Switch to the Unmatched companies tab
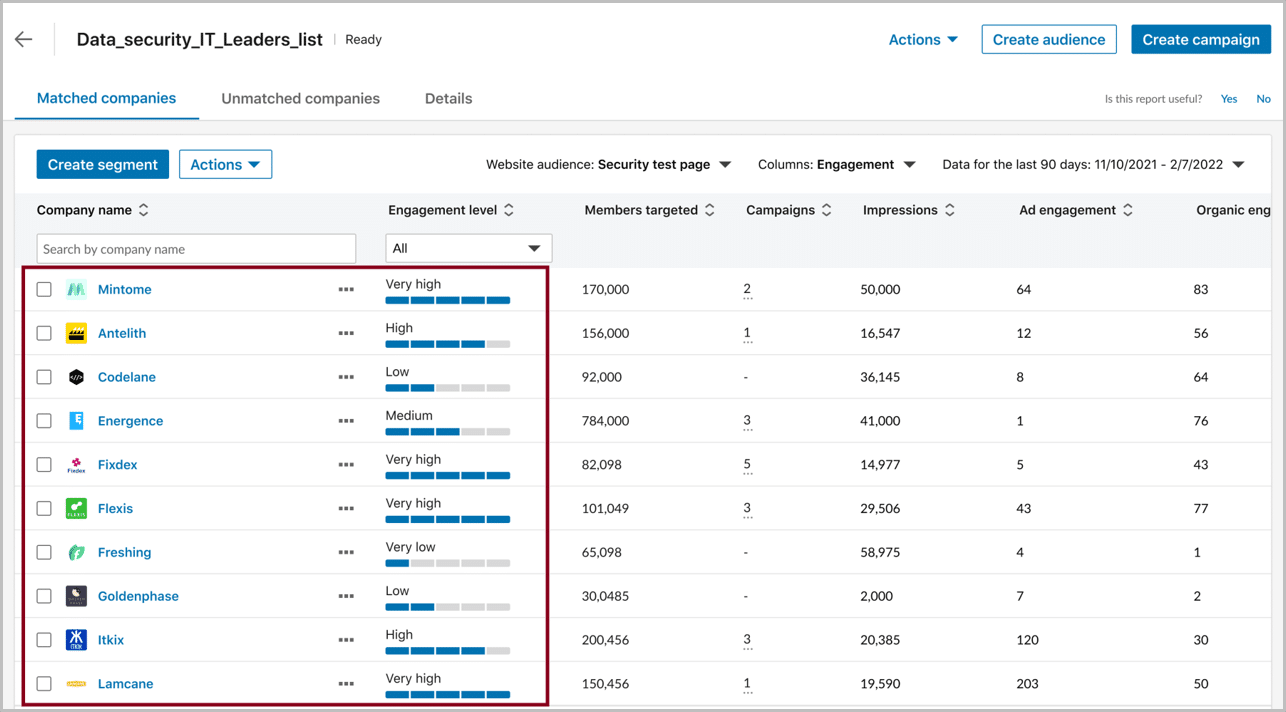The image size is (1286, 712). [300, 98]
